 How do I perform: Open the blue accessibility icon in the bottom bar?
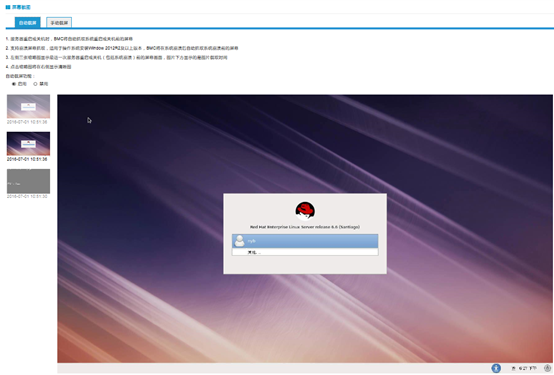(x=496, y=368)
